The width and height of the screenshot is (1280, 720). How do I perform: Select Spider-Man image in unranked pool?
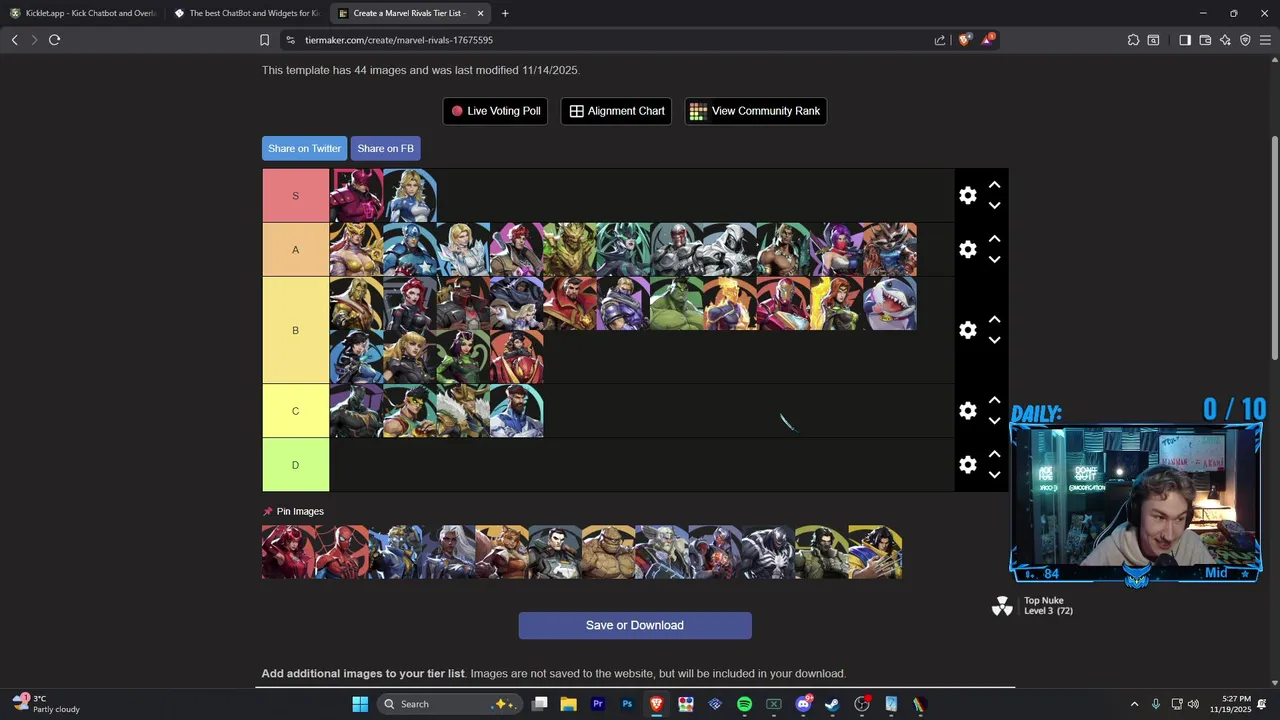pos(341,552)
